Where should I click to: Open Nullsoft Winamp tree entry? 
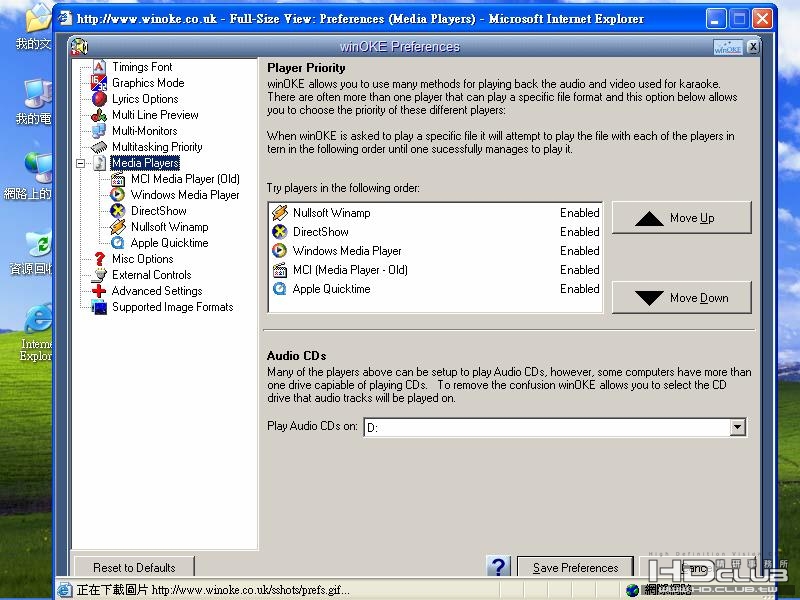pos(169,227)
